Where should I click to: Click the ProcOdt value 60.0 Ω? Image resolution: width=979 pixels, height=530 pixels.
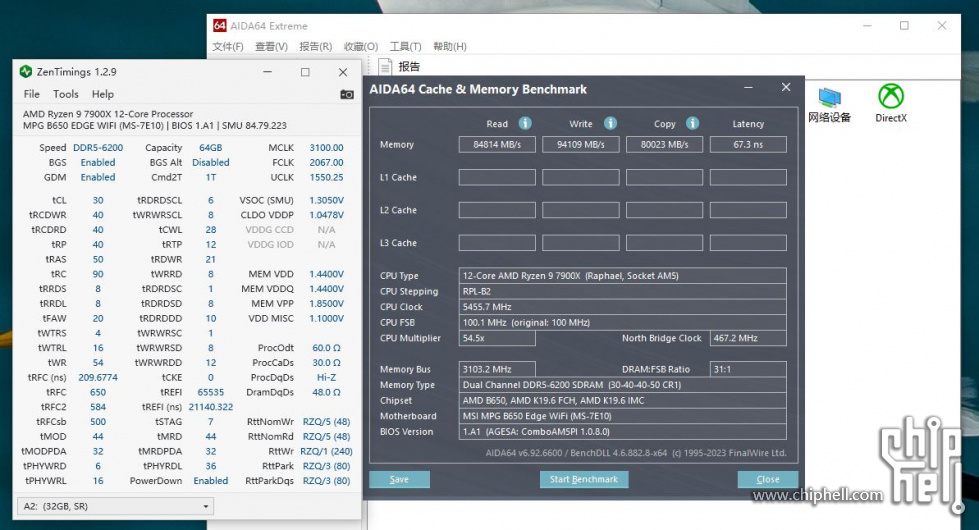coord(327,348)
